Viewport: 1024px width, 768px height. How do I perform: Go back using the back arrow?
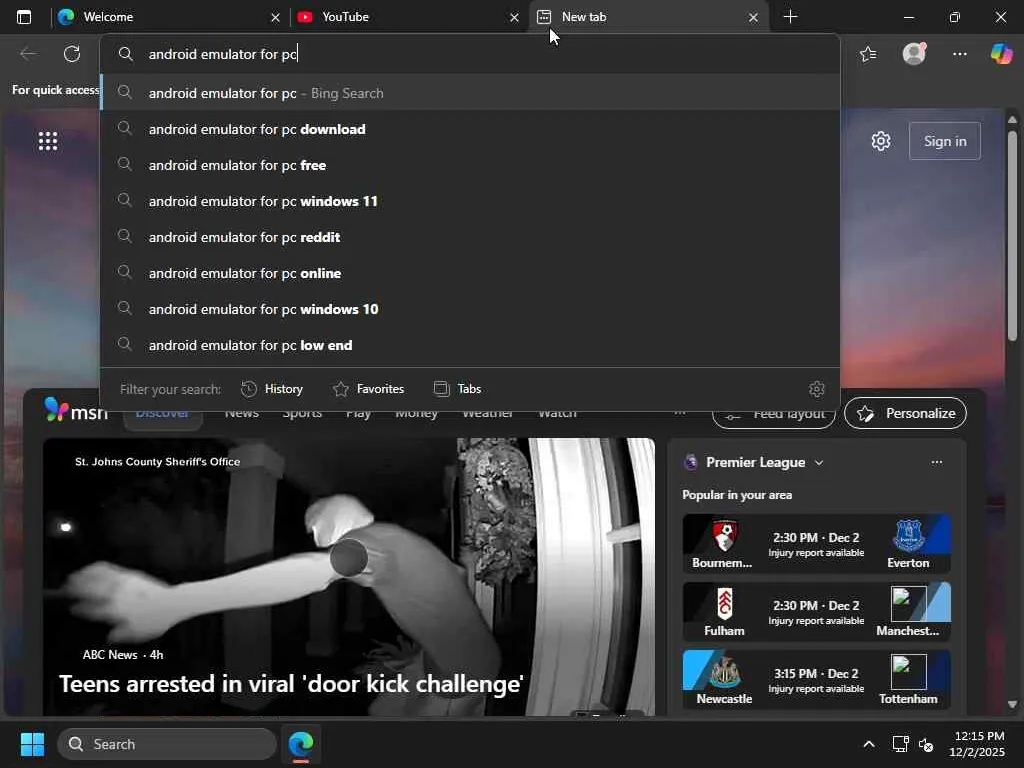tap(28, 54)
